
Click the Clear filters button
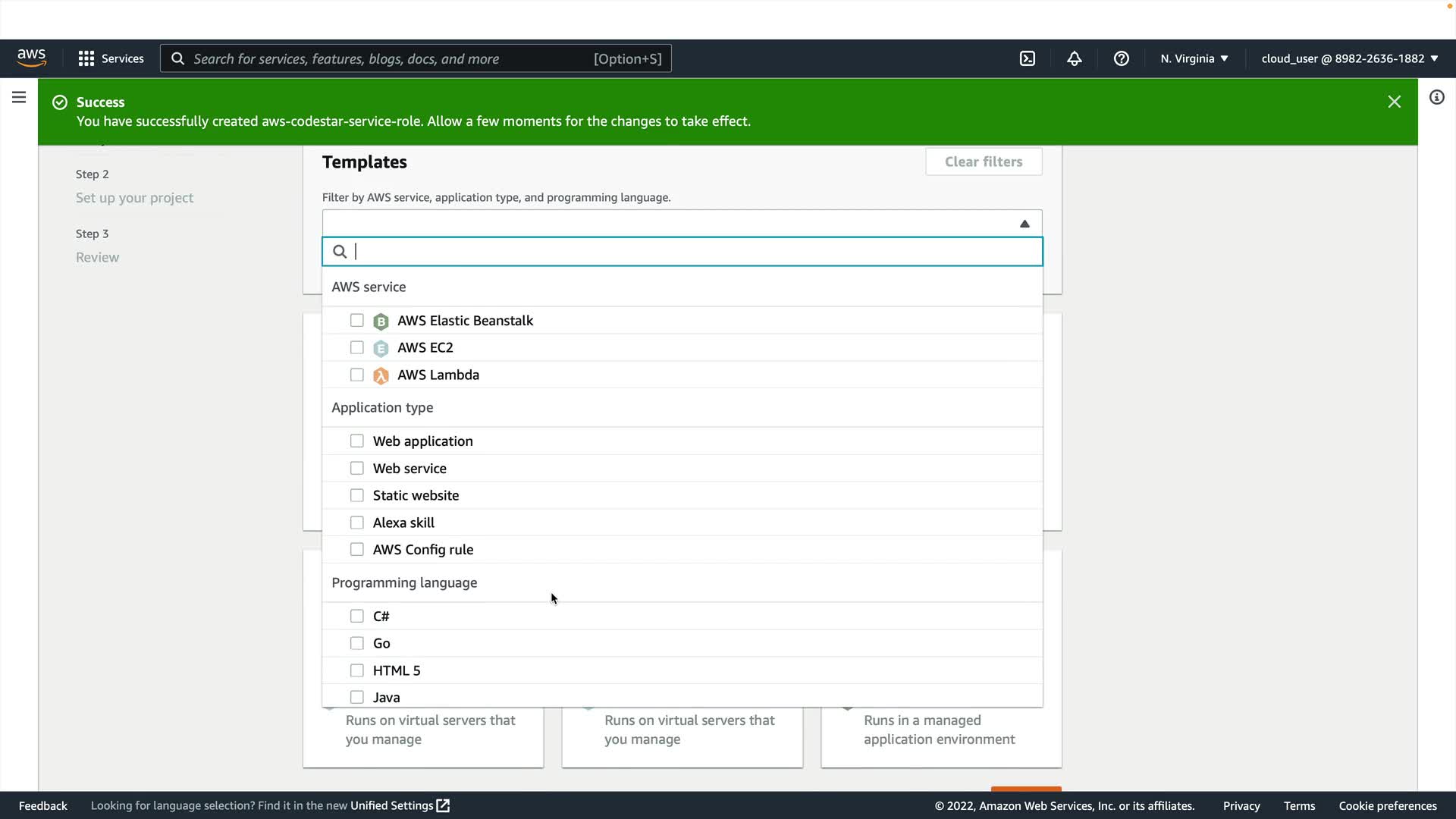pyautogui.click(x=983, y=162)
